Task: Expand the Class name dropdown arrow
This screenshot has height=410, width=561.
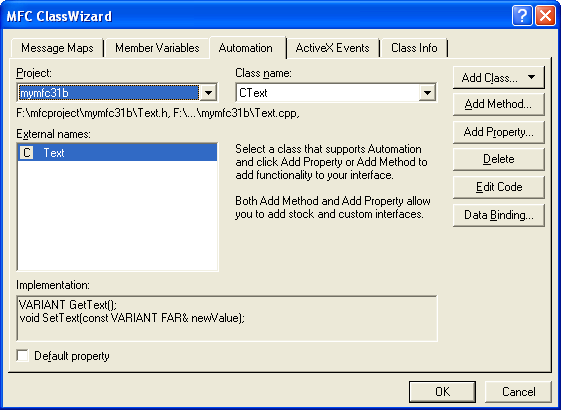Action: point(427,93)
